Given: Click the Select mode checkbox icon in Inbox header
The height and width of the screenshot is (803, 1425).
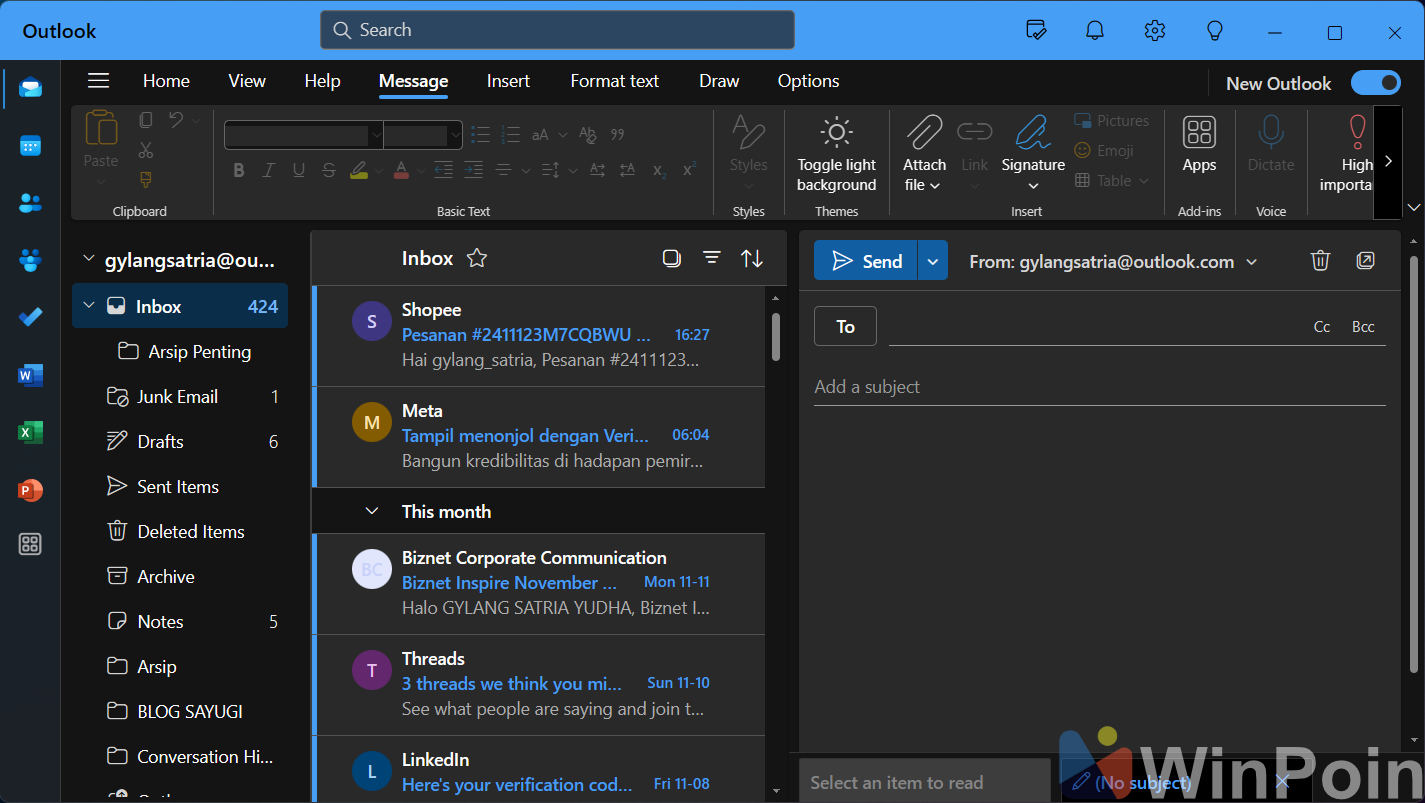Looking at the screenshot, I should point(672,258).
